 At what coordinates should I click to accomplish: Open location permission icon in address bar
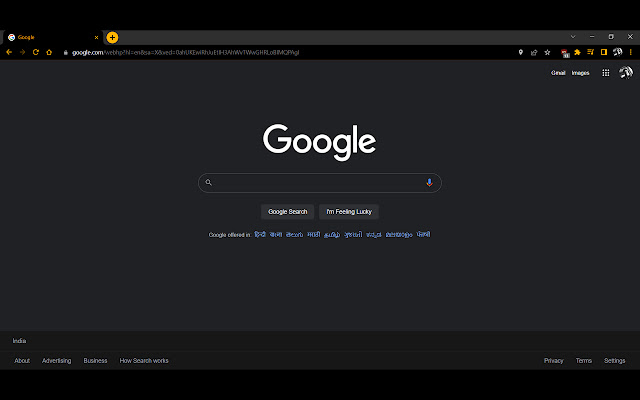click(x=520, y=52)
